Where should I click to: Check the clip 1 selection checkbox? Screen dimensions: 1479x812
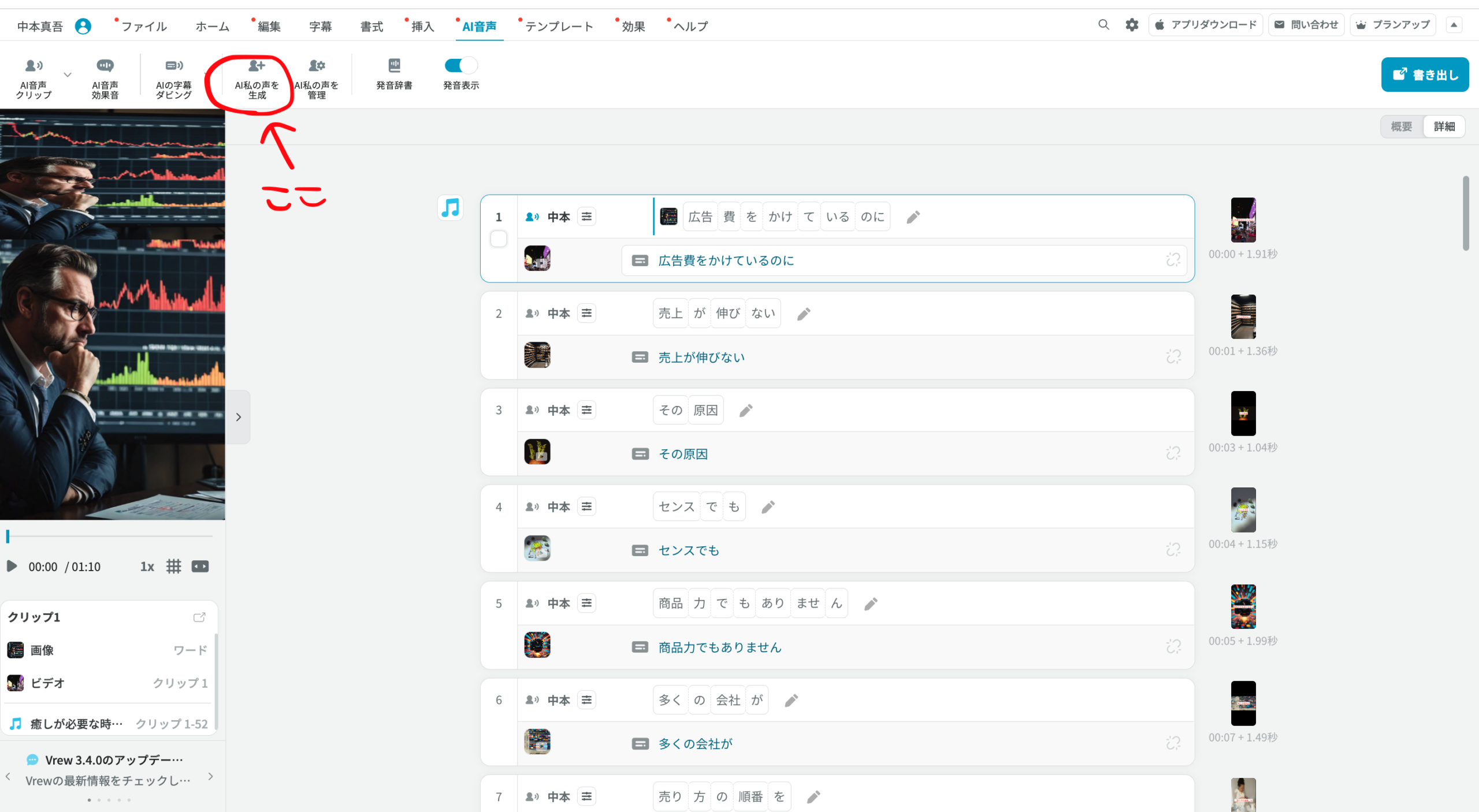click(x=498, y=239)
